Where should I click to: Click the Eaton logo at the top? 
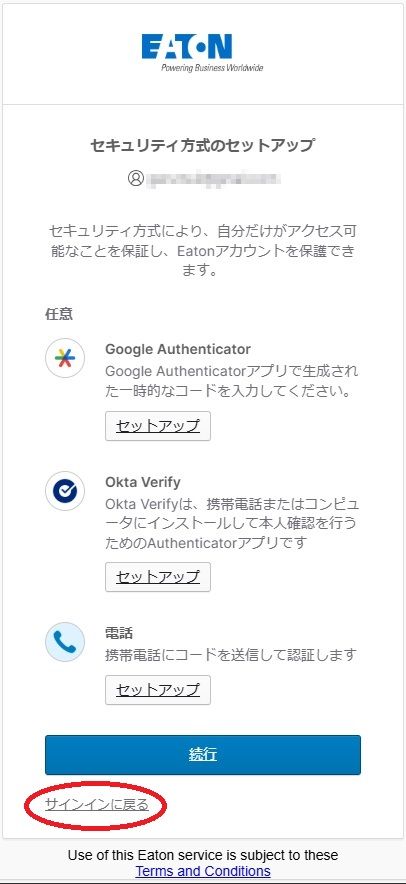point(202,53)
